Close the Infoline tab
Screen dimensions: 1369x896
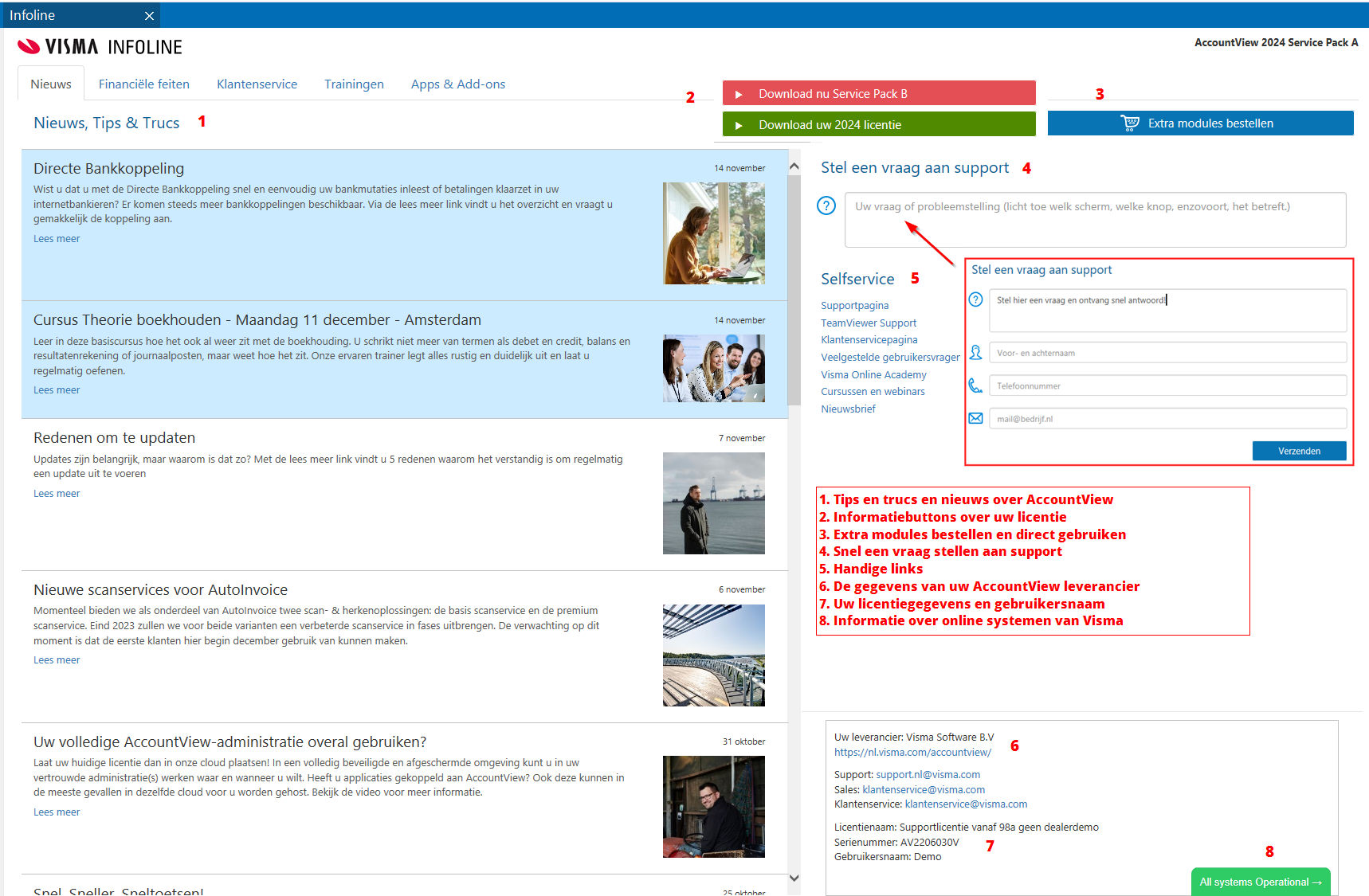pyautogui.click(x=149, y=16)
